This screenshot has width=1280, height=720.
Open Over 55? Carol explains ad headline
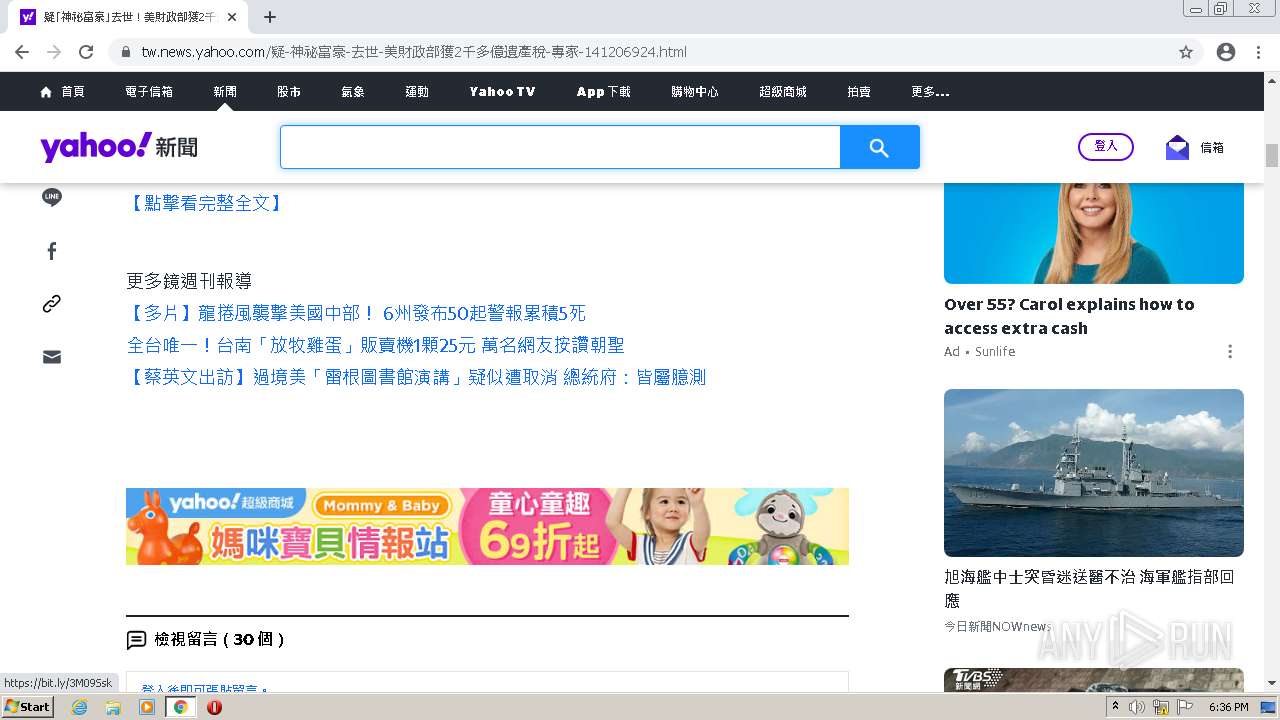pos(1069,316)
